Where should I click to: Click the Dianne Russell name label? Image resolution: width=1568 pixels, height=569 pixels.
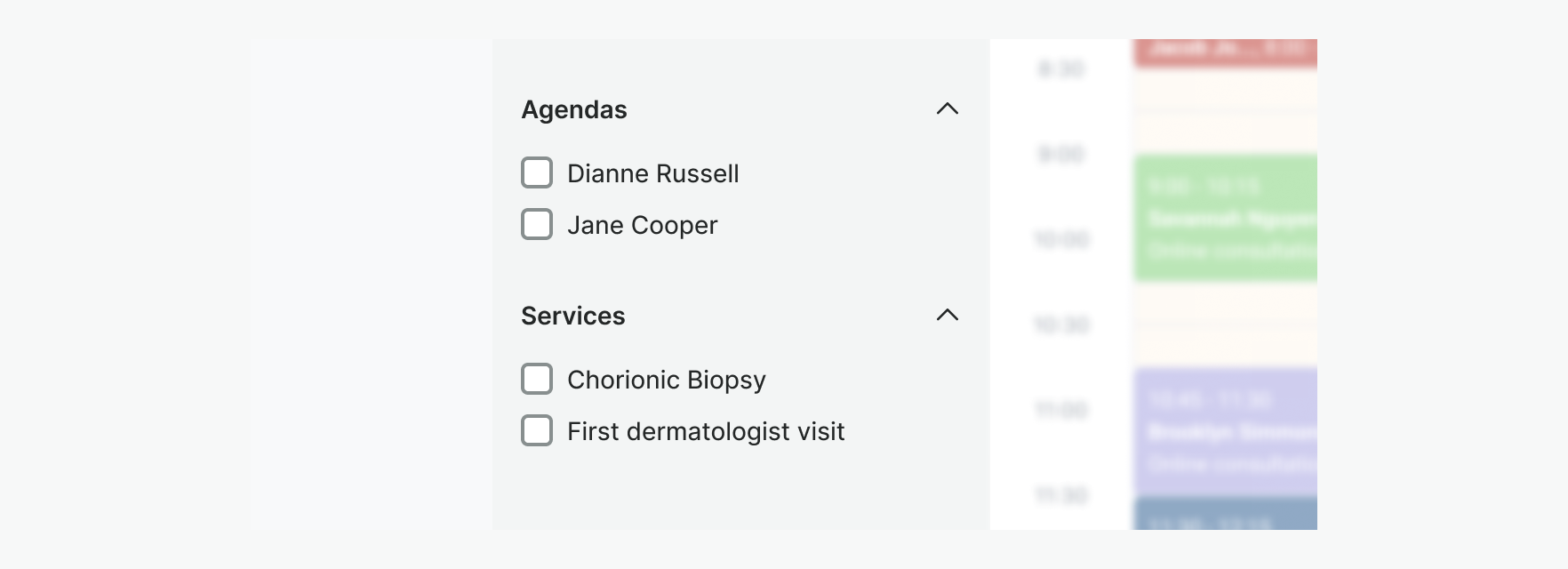click(x=653, y=173)
